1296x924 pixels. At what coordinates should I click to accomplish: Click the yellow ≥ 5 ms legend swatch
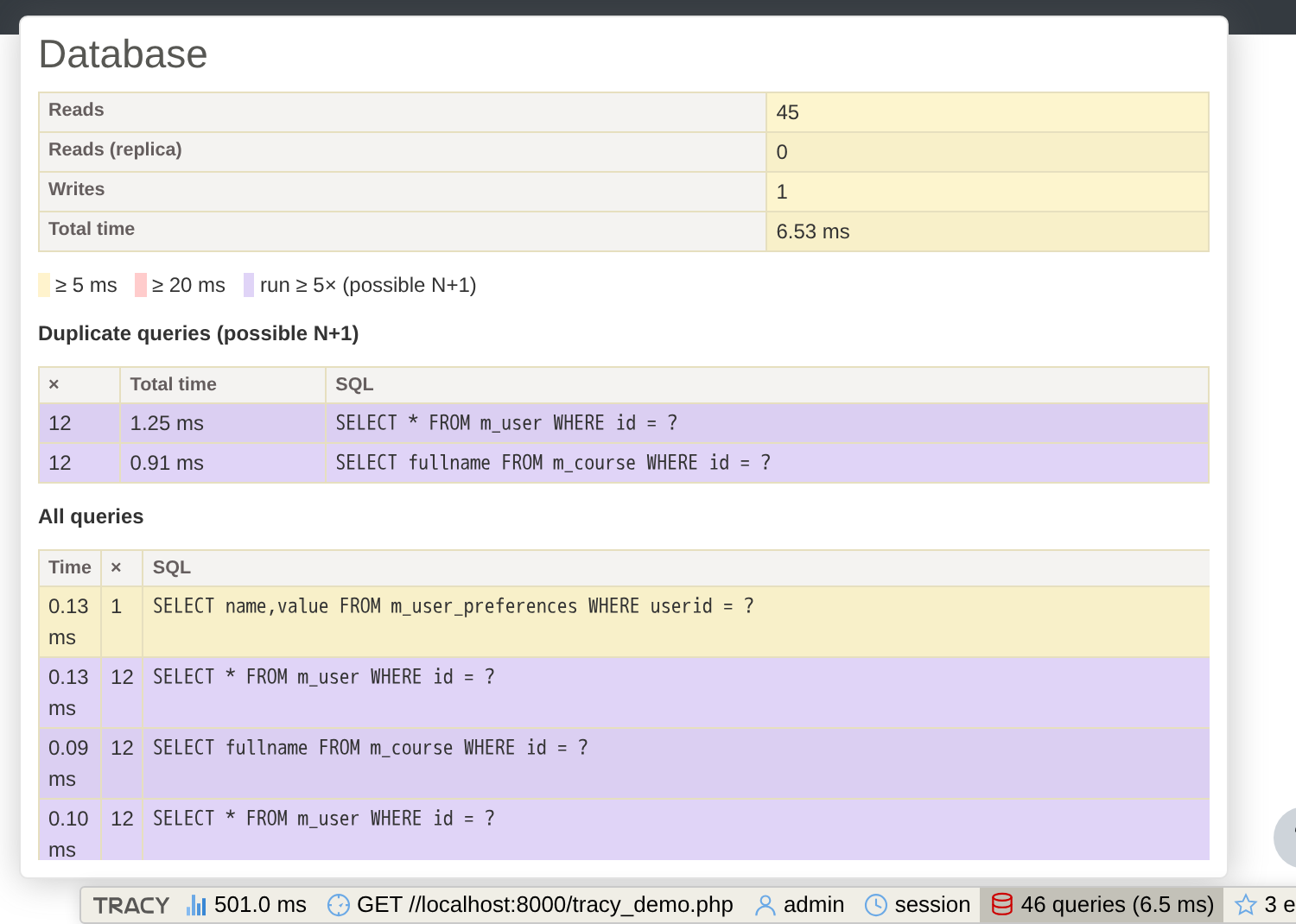pos(44,285)
